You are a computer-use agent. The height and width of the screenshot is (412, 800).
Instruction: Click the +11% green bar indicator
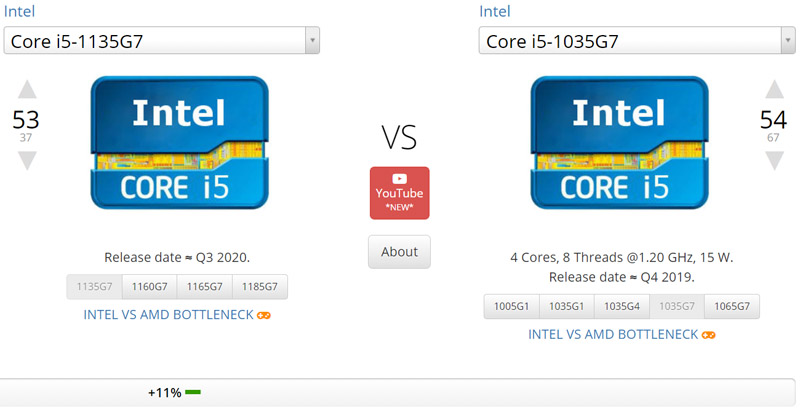tap(193, 392)
